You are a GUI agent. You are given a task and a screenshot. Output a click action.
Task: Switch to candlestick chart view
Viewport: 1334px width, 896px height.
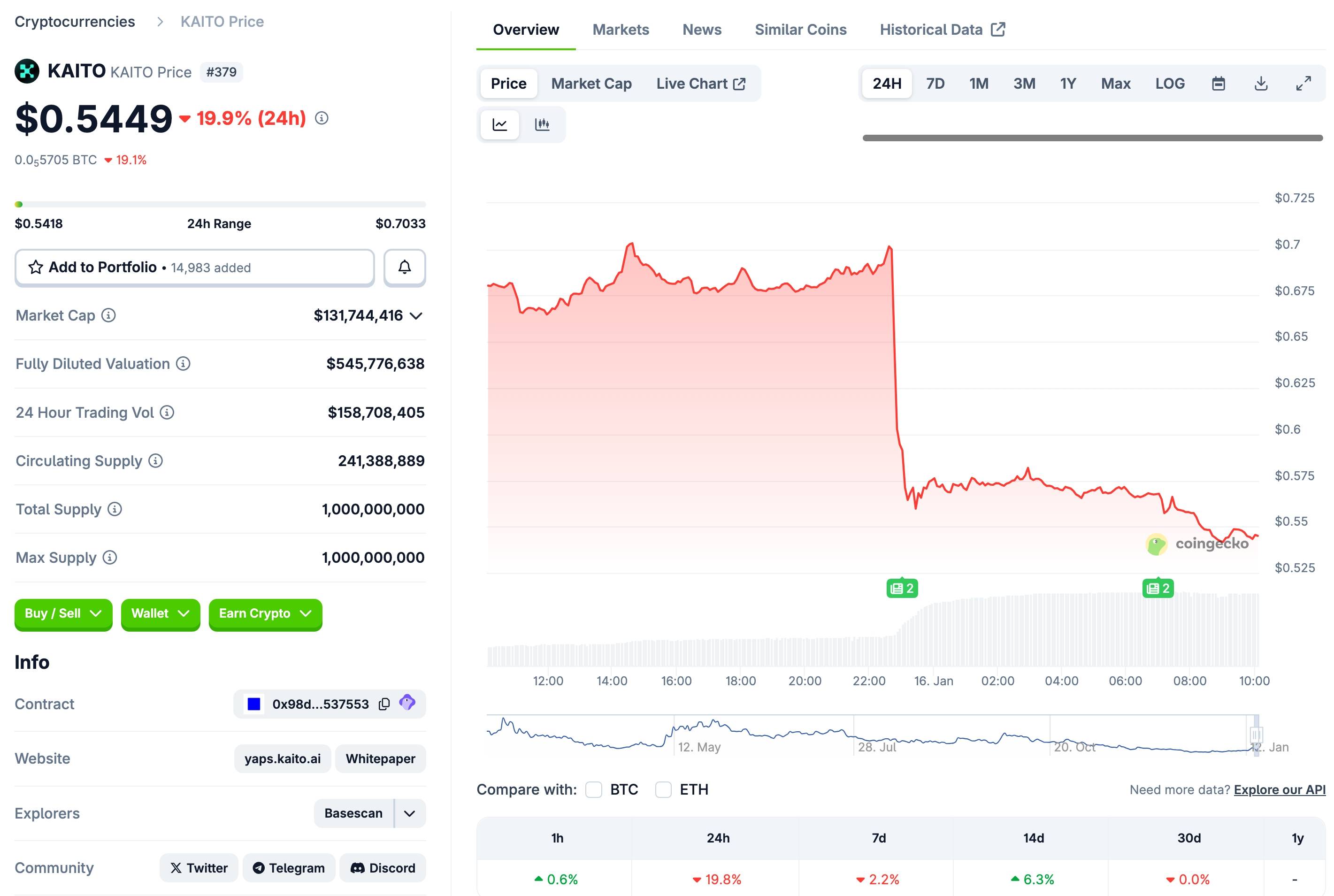click(542, 124)
